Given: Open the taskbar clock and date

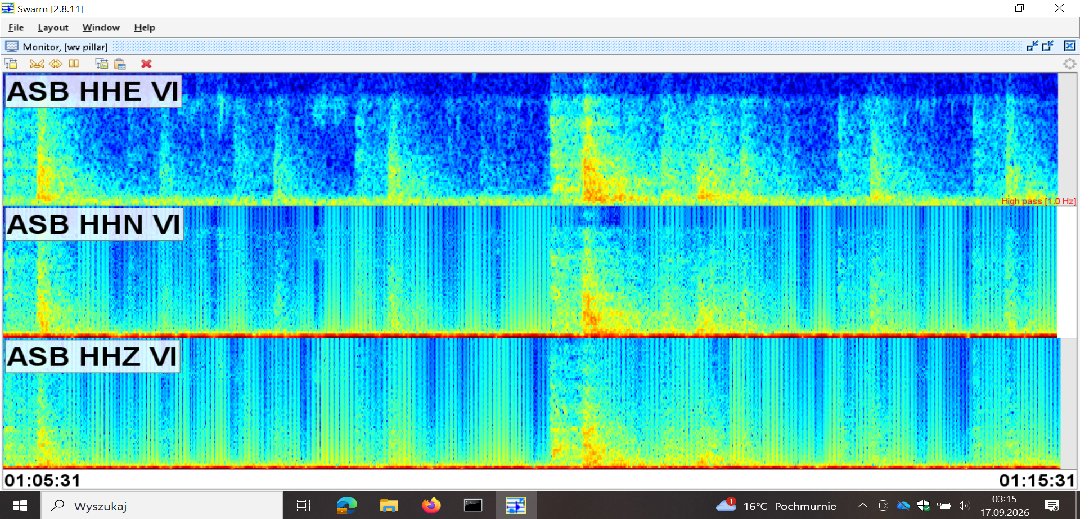Looking at the screenshot, I should 1003,506.
